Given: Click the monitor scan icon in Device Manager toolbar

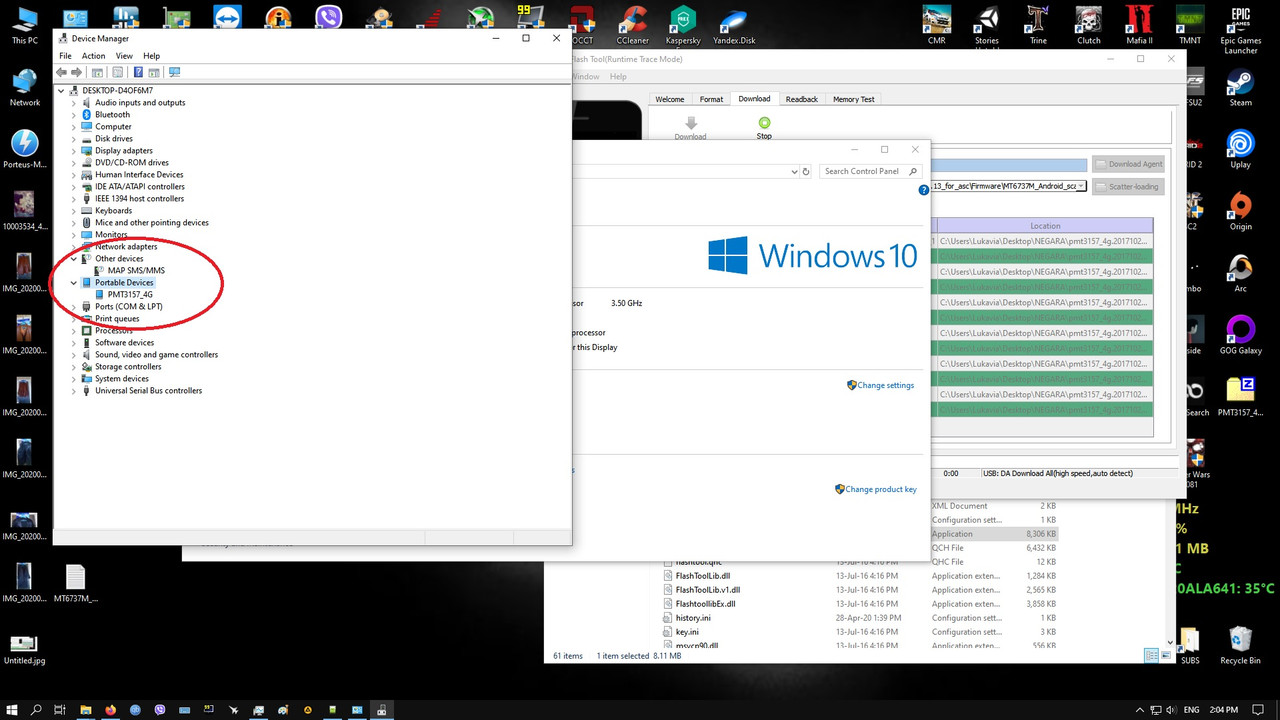Looking at the screenshot, I should (174, 72).
